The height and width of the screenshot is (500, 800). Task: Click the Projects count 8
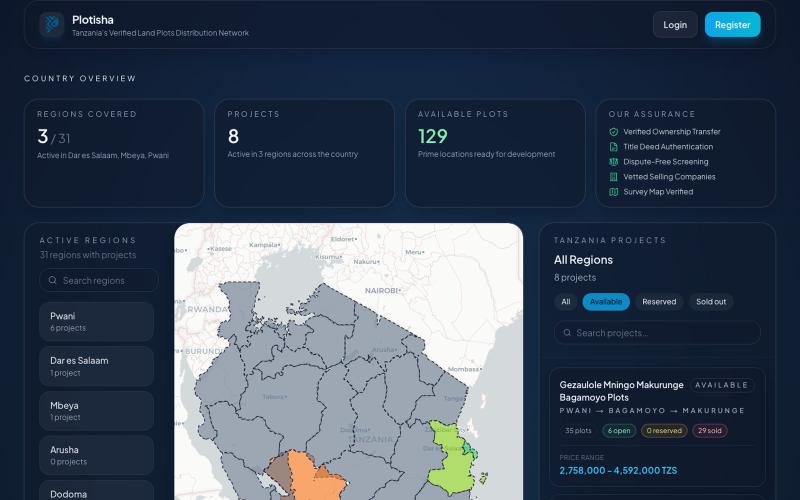[233, 136]
